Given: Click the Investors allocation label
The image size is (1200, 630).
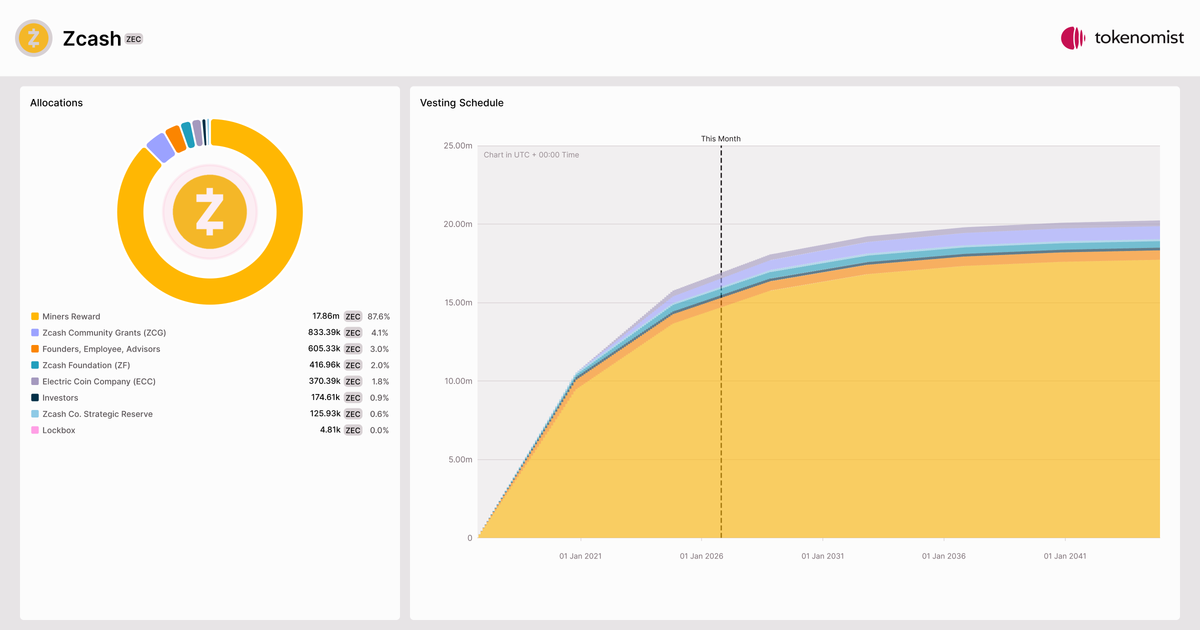Looking at the screenshot, I should click(x=60, y=398).
